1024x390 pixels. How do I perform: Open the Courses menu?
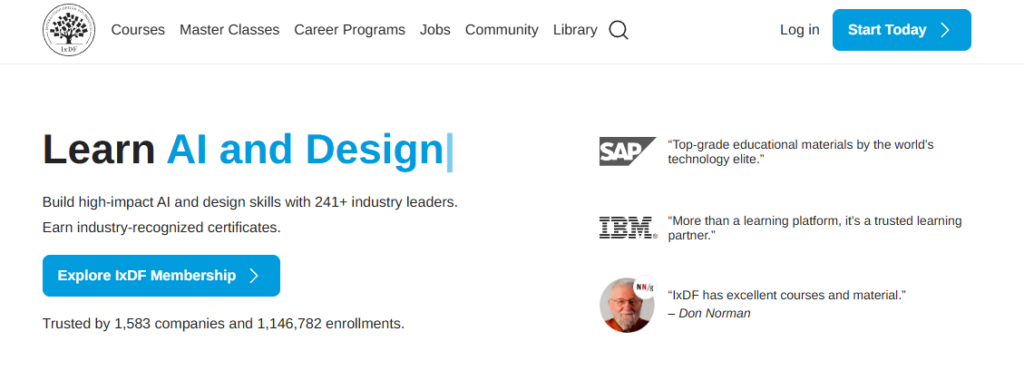click(138, 29)
